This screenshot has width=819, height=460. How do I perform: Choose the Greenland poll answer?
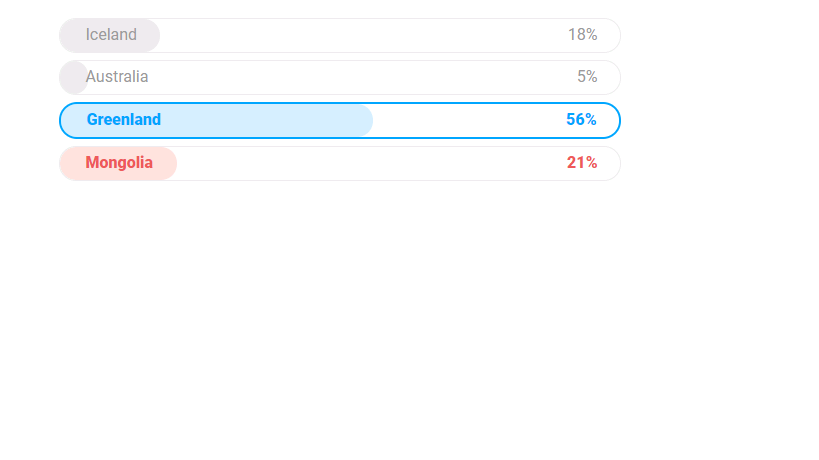(340, 121)
